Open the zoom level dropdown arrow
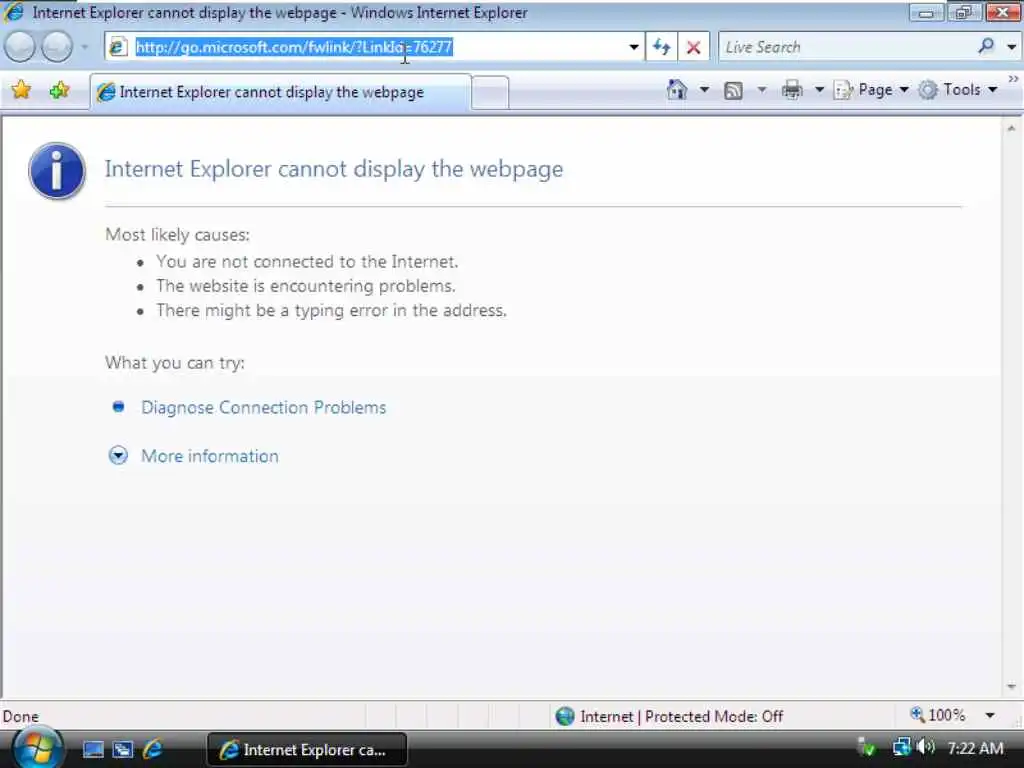This screenshot has height=768, width=1024. point(990,716)
